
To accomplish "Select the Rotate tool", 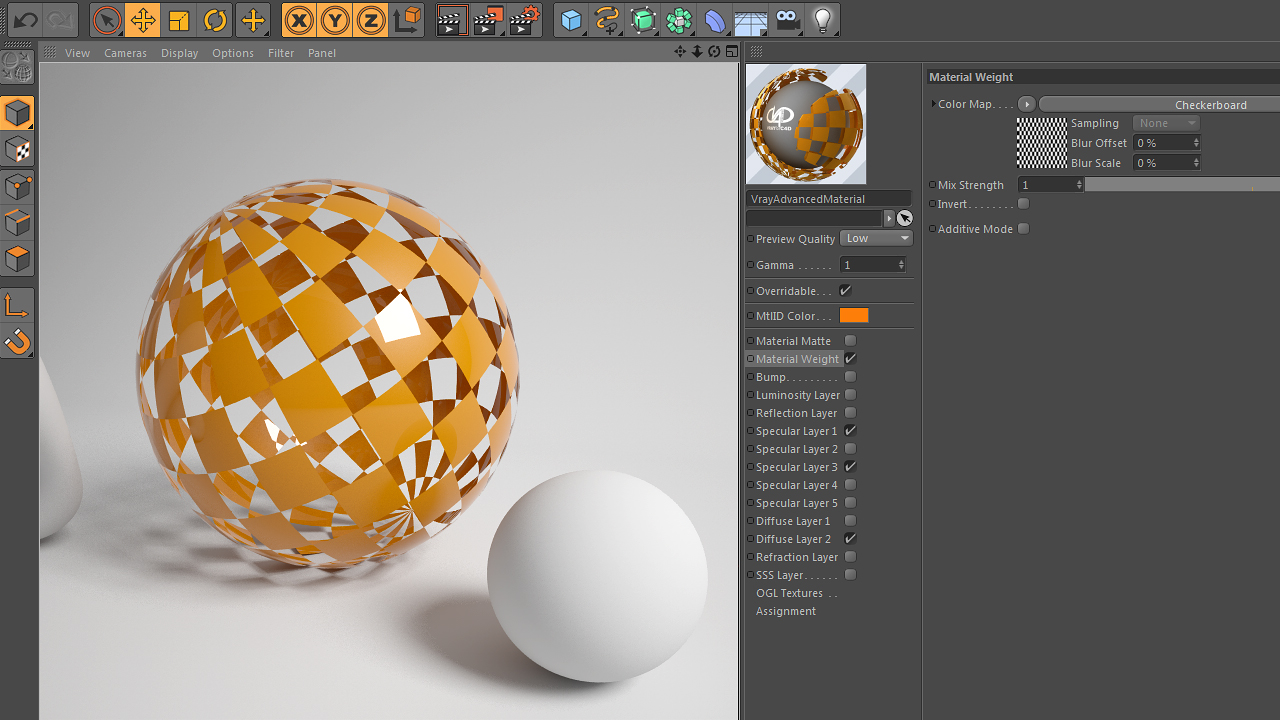I will [215, 20].
